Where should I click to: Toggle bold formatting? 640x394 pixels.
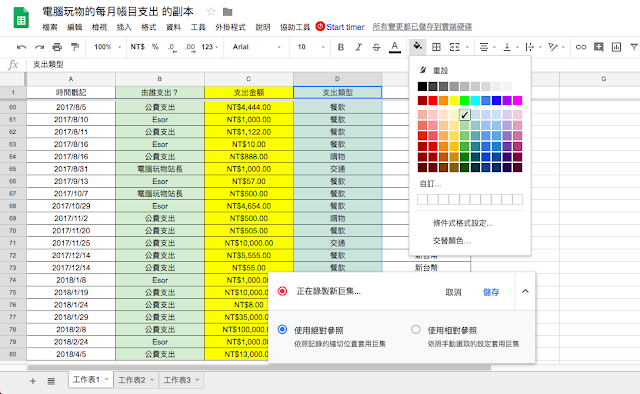pyautogui.click(x=341, y=47)
